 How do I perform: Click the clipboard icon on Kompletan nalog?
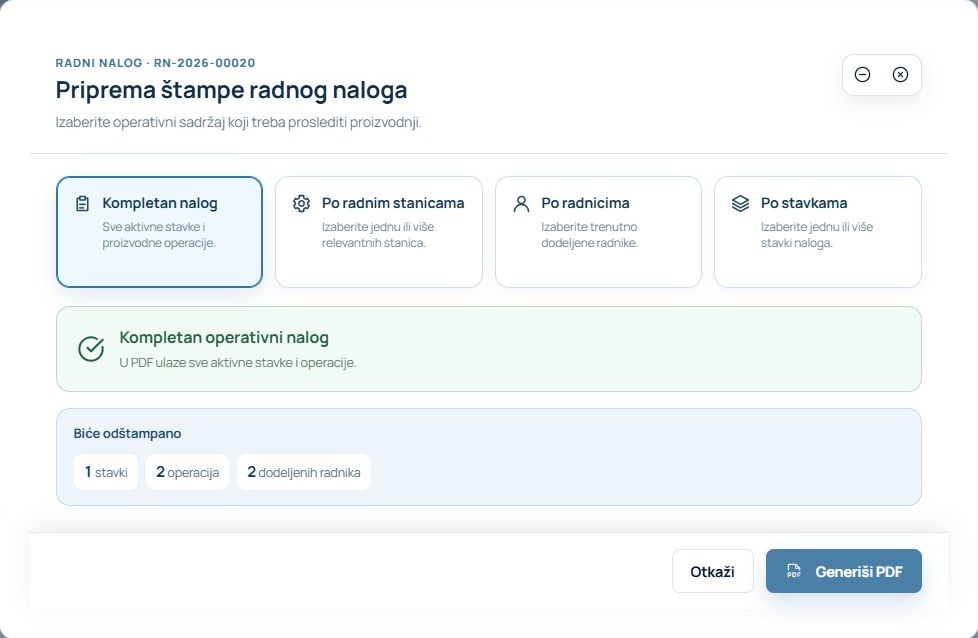tap(82, 203)
